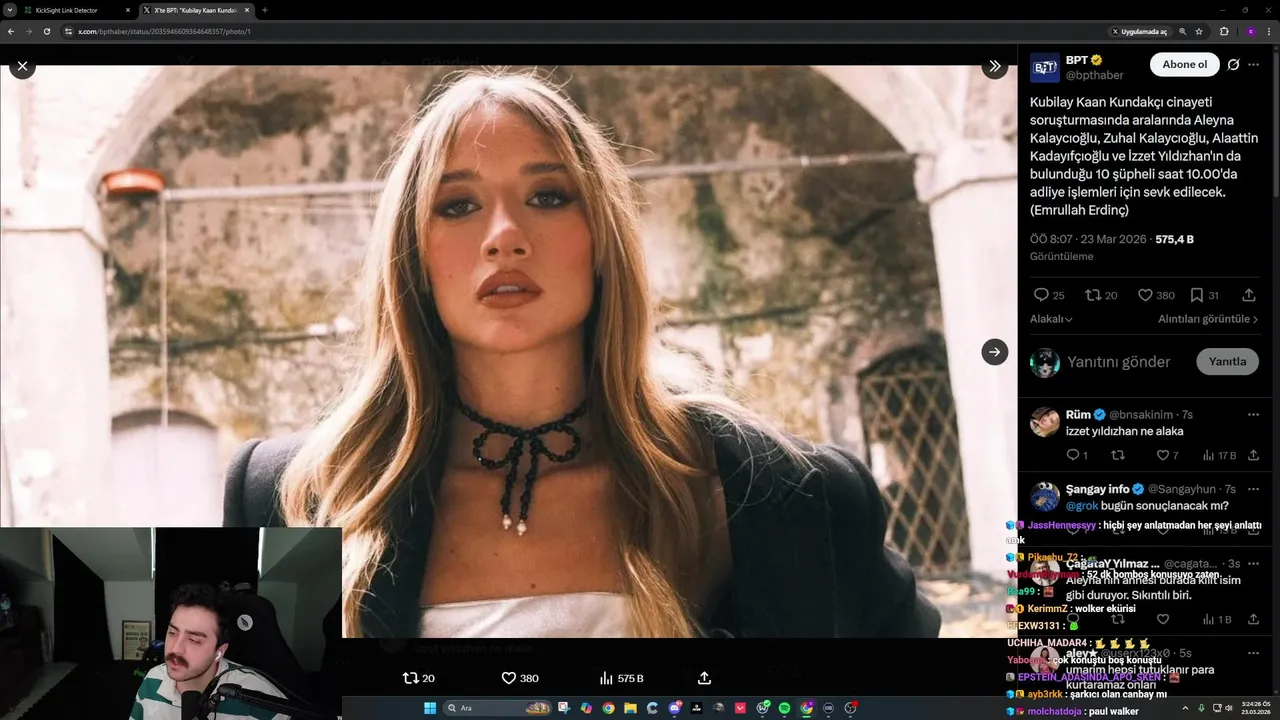
Task: Go back in the browser
Action: (11, 31)
